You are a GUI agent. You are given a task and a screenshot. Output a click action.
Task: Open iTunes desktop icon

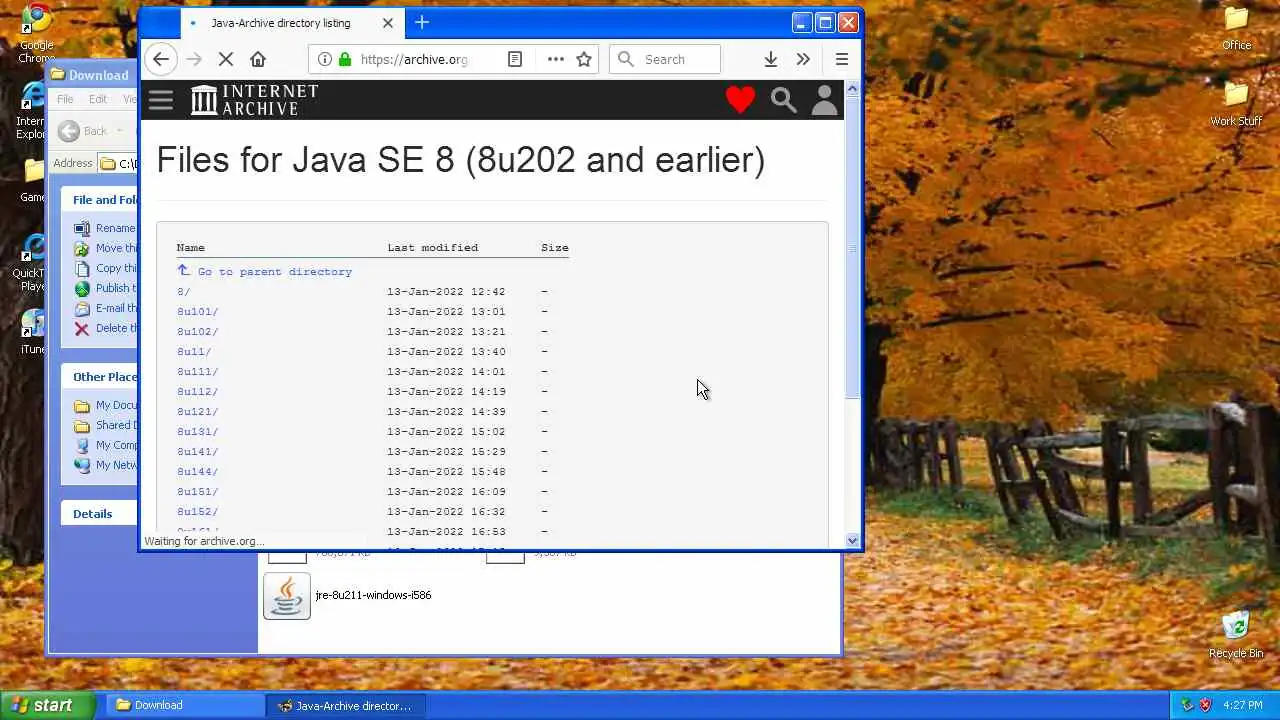[x=33, y=332]
